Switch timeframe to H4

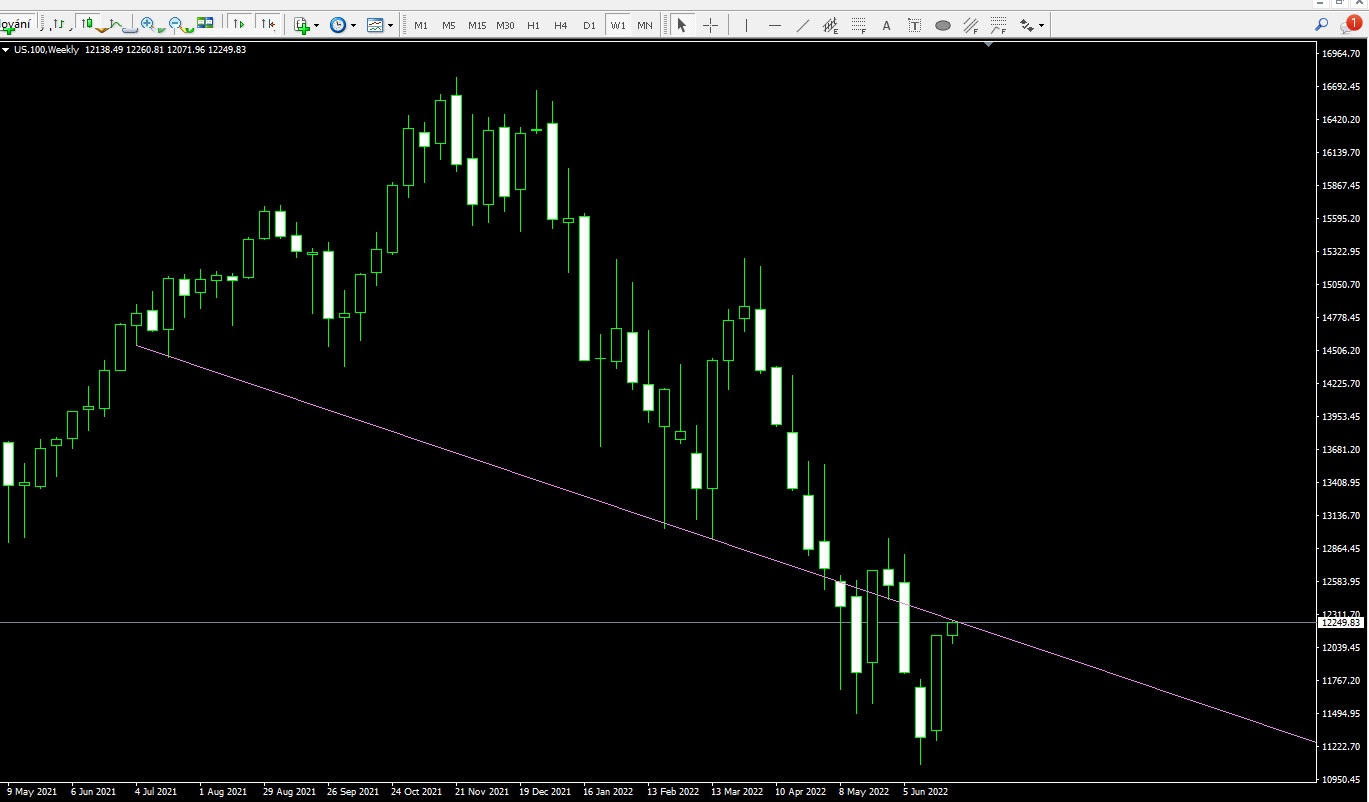(561, 25)
